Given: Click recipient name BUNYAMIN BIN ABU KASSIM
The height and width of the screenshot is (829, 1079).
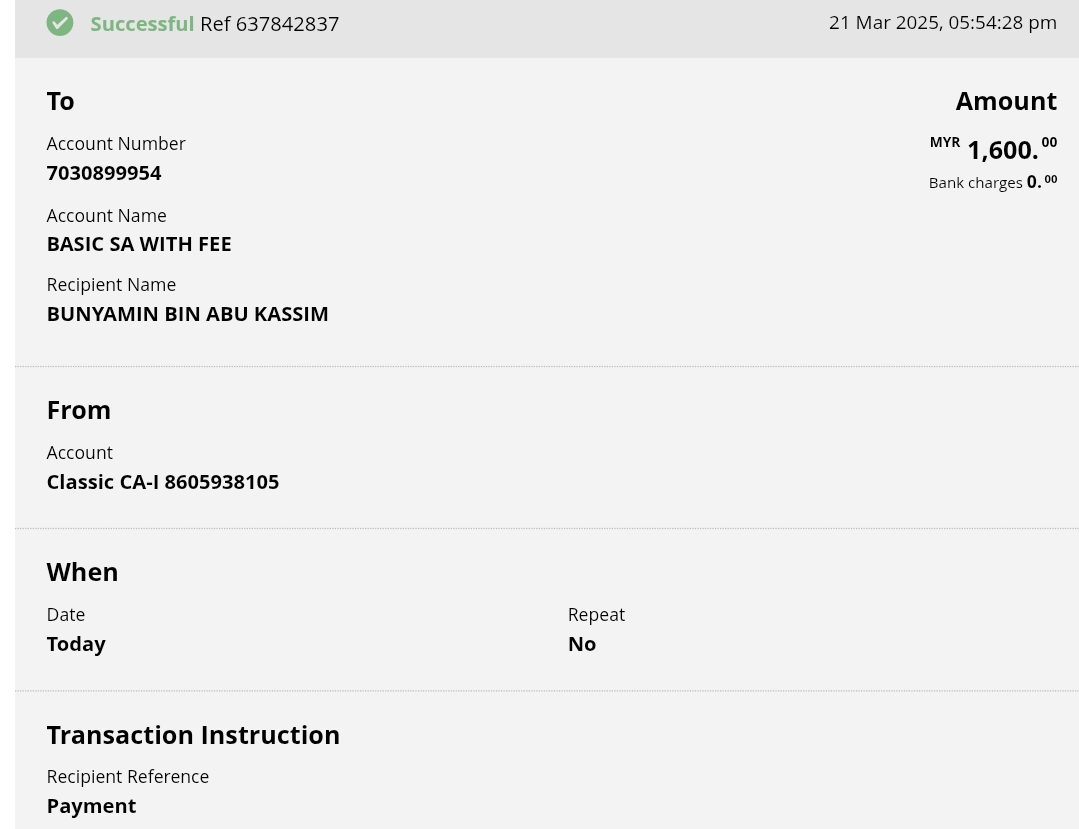Looking at the screenshot, I should tap(187, 314).
